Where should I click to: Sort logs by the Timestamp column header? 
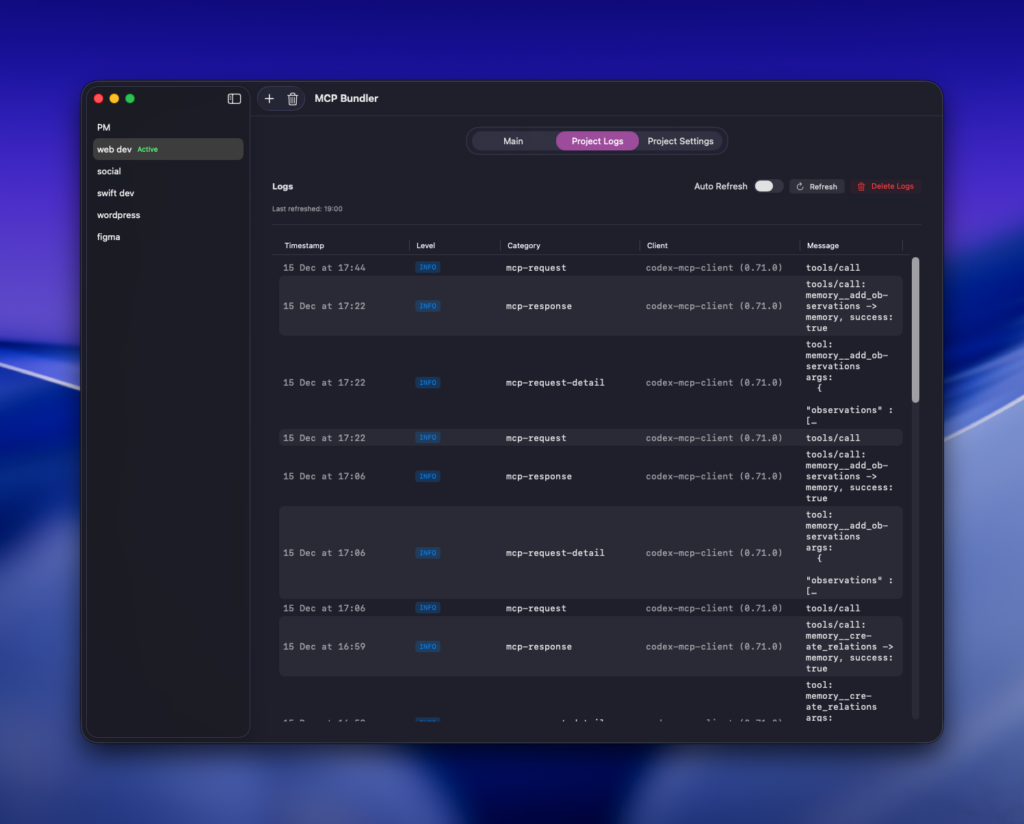pyautogui.click(x=304, y=245)
